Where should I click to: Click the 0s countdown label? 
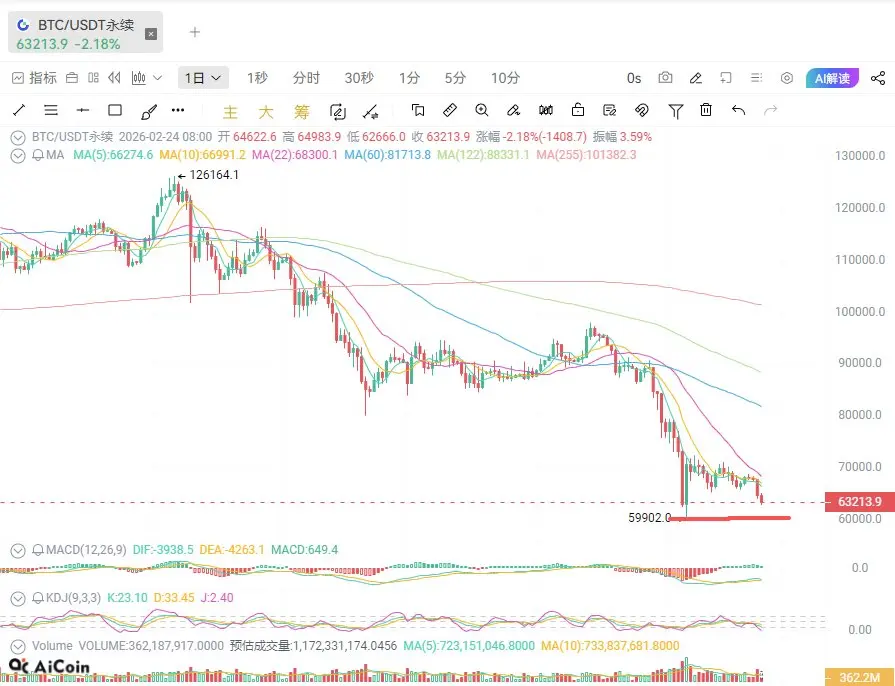[x=634, y=78]
